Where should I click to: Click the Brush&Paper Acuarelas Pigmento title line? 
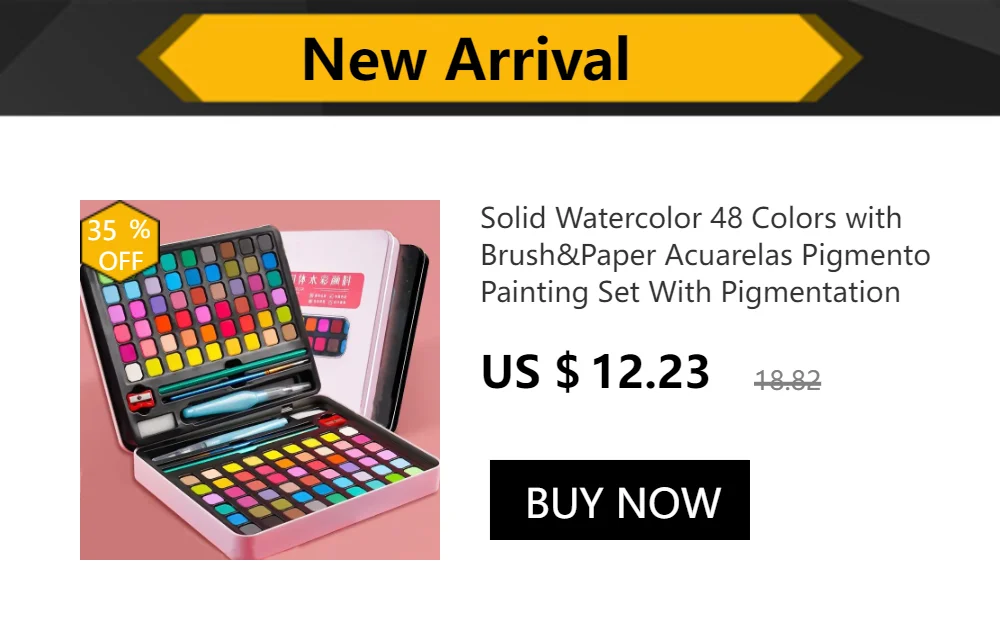(705, 255)
